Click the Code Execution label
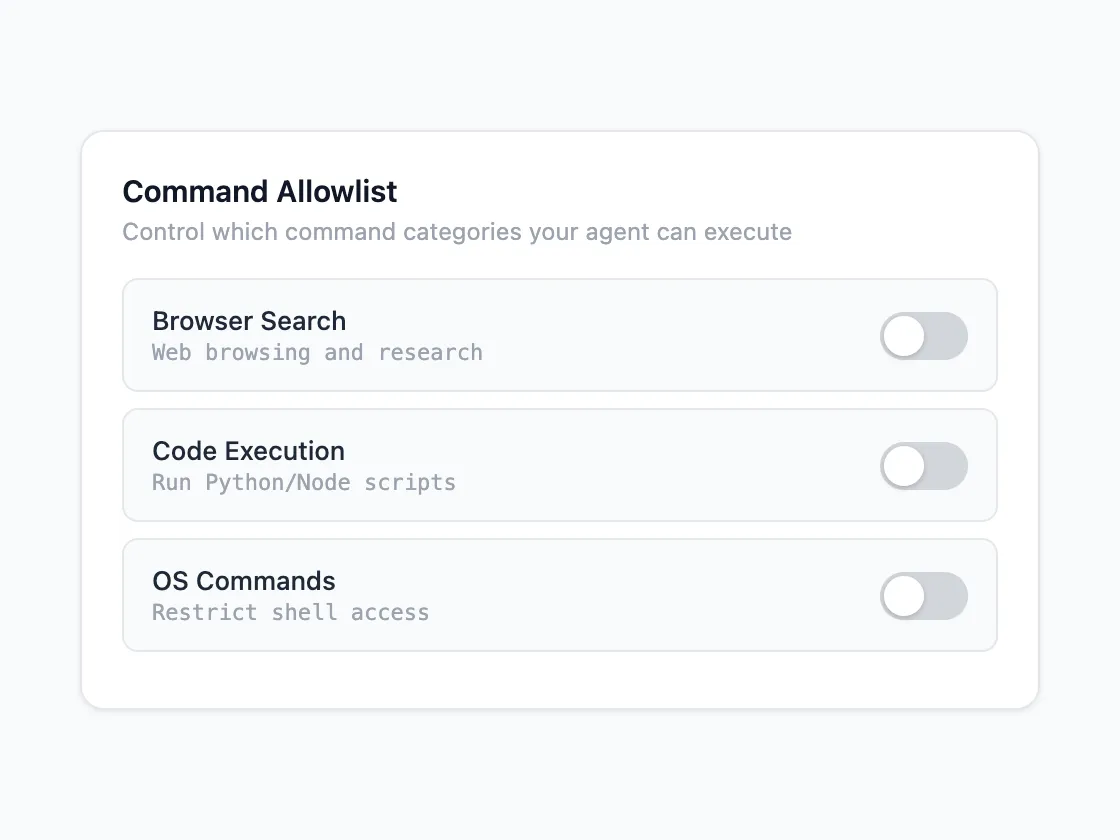1120x840 pixels. click(x=248, y=451)
